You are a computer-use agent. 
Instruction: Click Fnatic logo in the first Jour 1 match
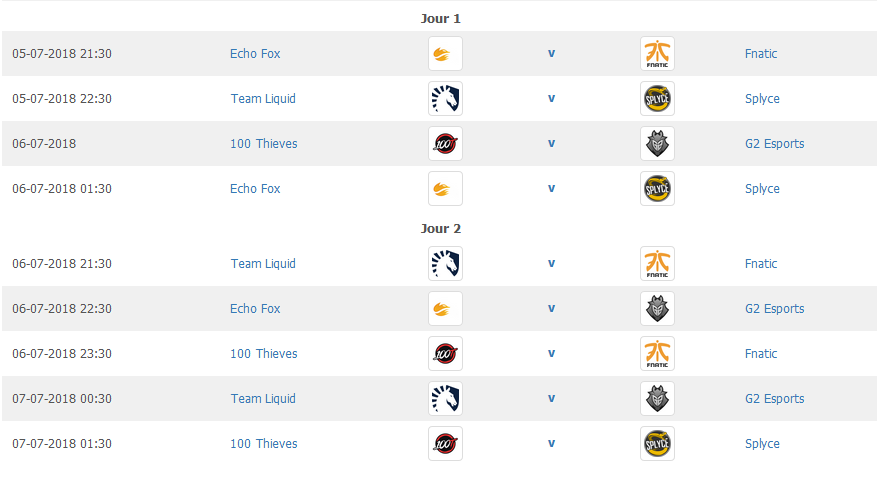pyautogui.click(x=657, y=54)
